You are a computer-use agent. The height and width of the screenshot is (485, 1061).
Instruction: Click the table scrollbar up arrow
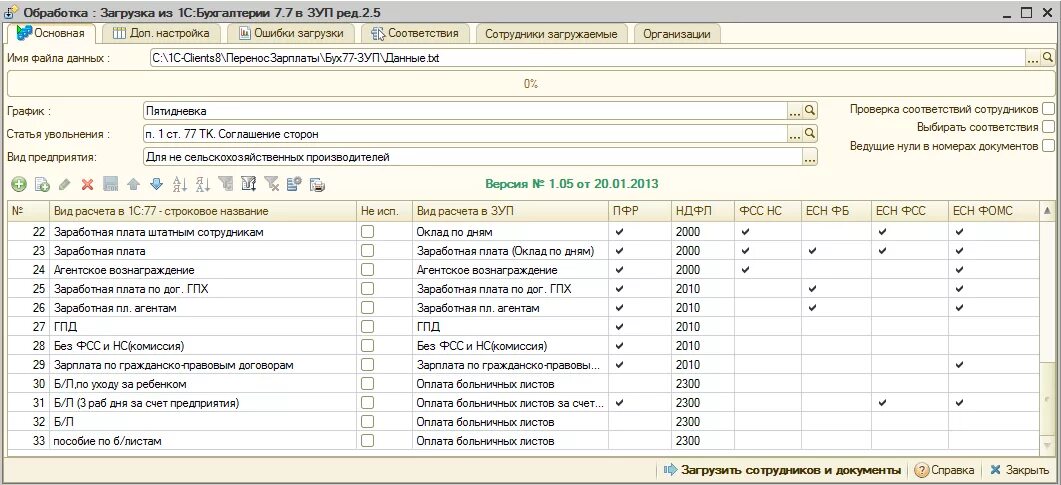pyautogui.click(x=1048, y=212)
